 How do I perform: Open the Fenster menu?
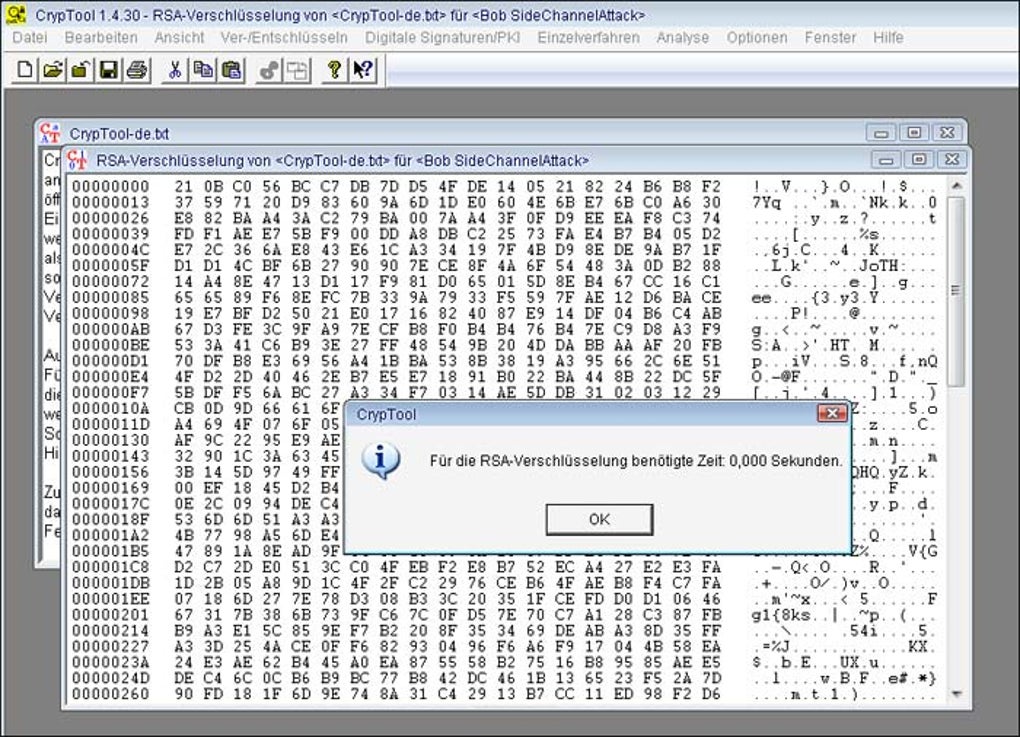(830, 38)
